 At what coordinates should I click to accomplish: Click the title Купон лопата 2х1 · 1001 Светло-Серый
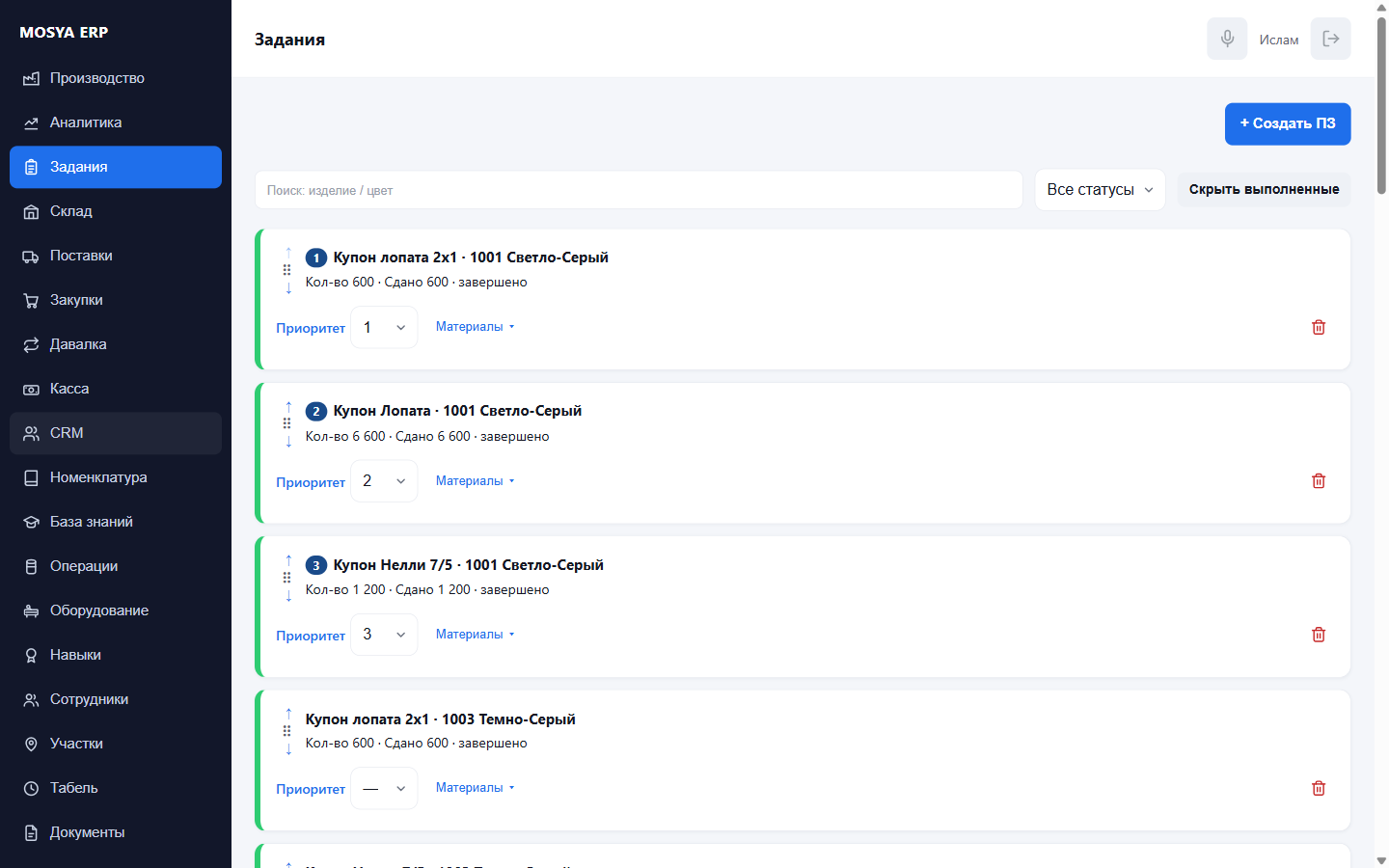471,258
